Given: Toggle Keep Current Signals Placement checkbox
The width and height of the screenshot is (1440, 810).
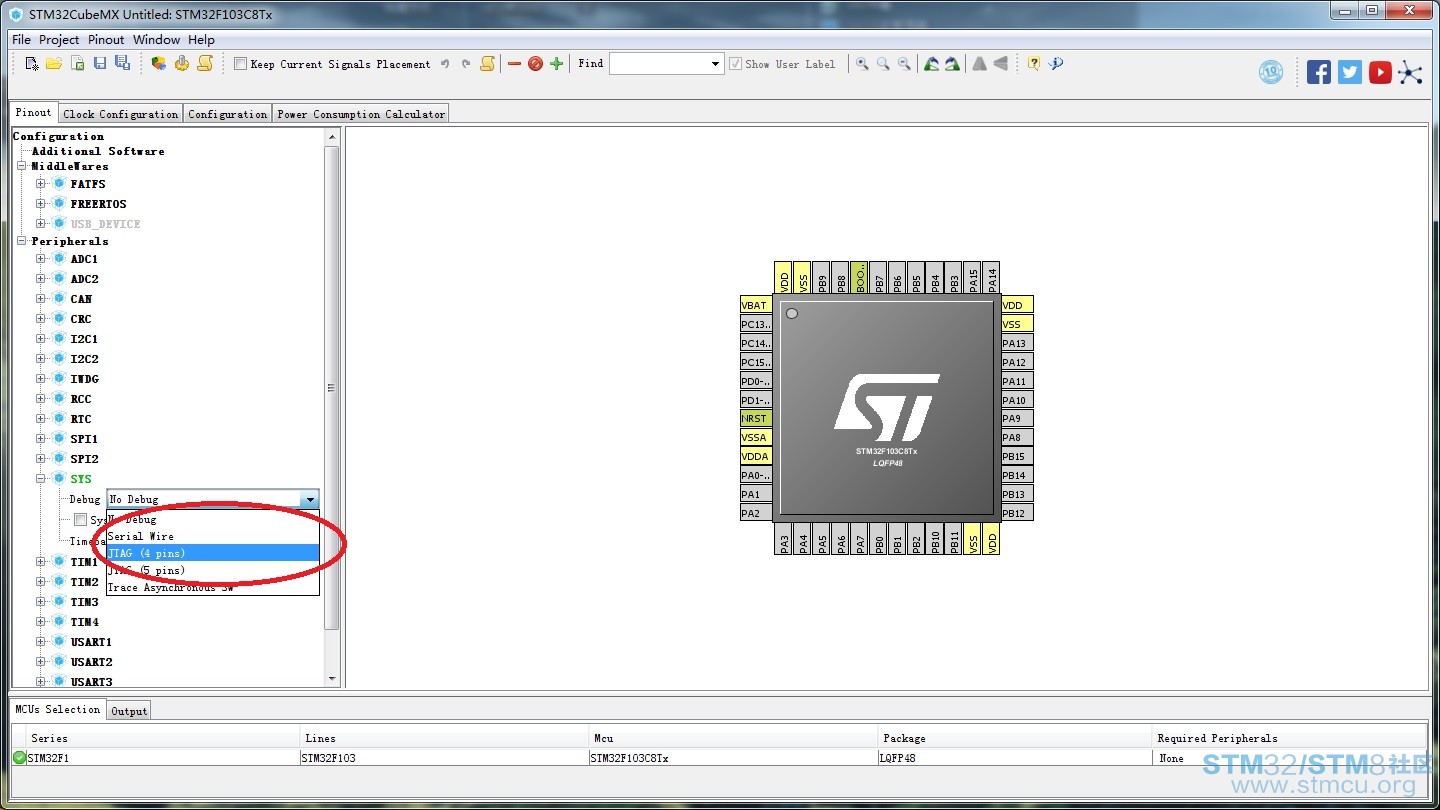Looking at the screenshot, I should click(x=240, y=64).
